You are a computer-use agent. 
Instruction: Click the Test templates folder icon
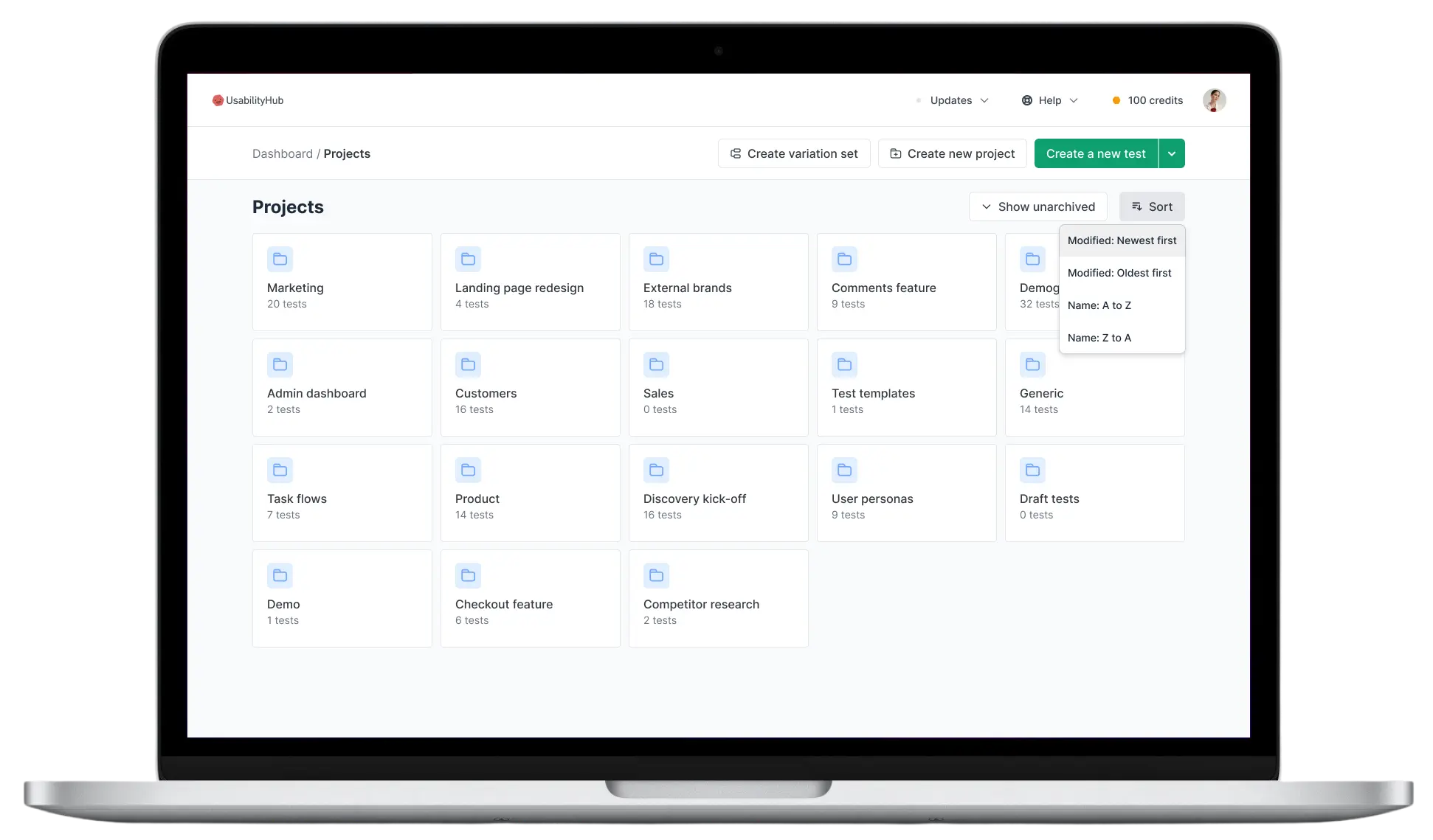(844, 364)
